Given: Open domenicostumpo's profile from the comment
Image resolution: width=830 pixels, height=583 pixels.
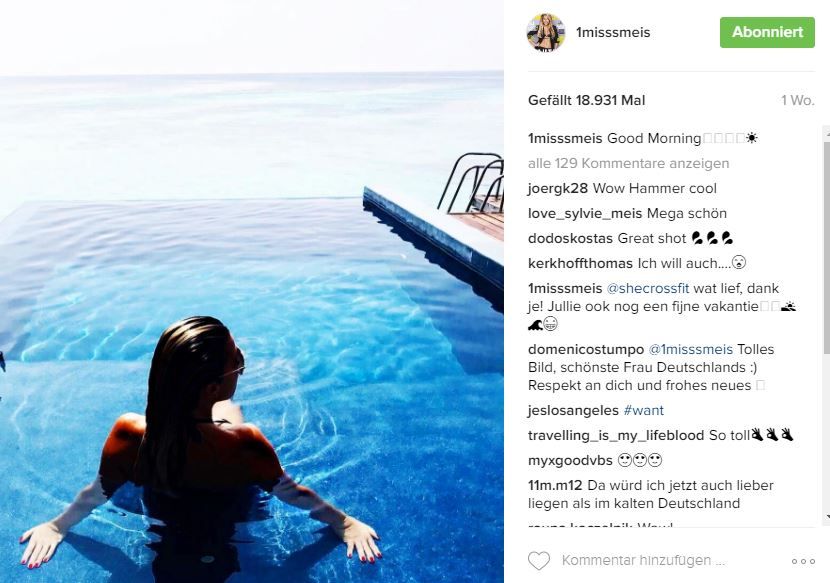Looking at the screenshot, I should [586, 349].
